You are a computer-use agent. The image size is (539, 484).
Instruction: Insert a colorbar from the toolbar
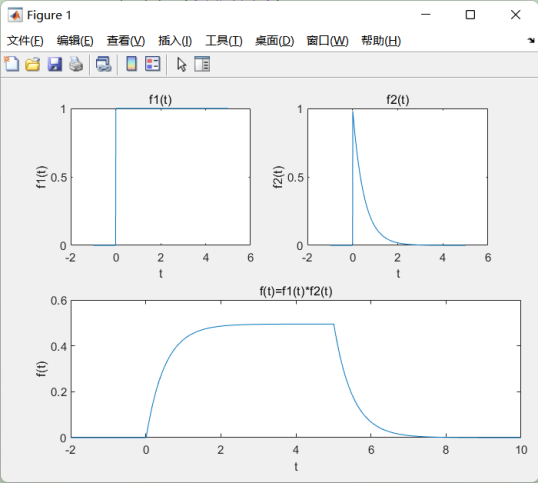click(132, 64)
